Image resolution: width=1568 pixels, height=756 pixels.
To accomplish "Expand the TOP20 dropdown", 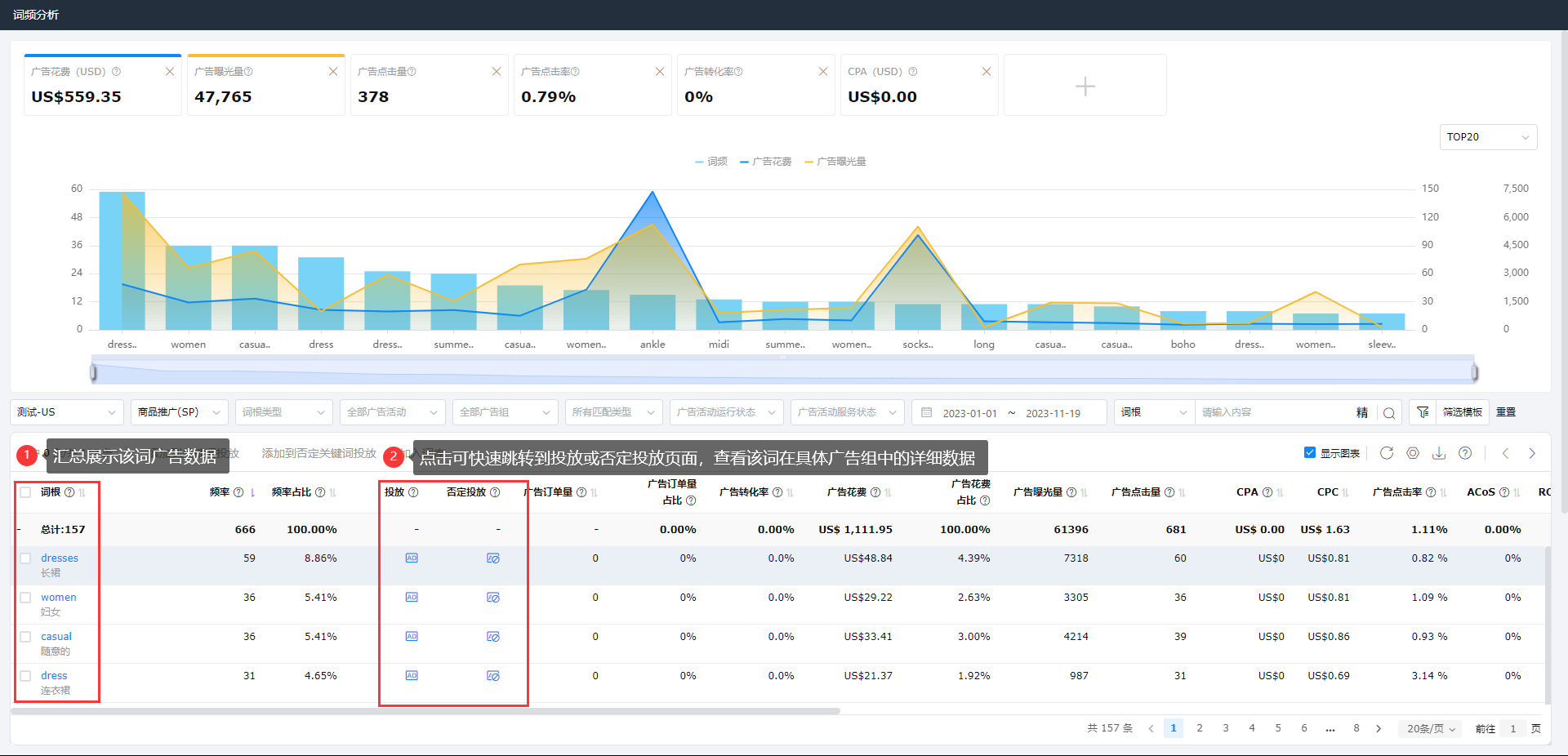I will [x=1487, y=137].
